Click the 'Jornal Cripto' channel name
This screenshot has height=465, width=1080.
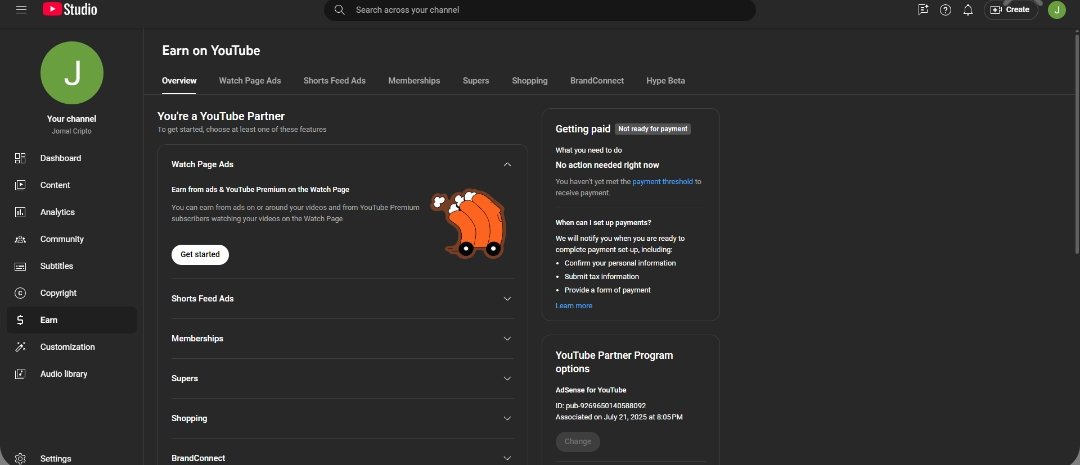pyautogui.click(x=72, y=131)
